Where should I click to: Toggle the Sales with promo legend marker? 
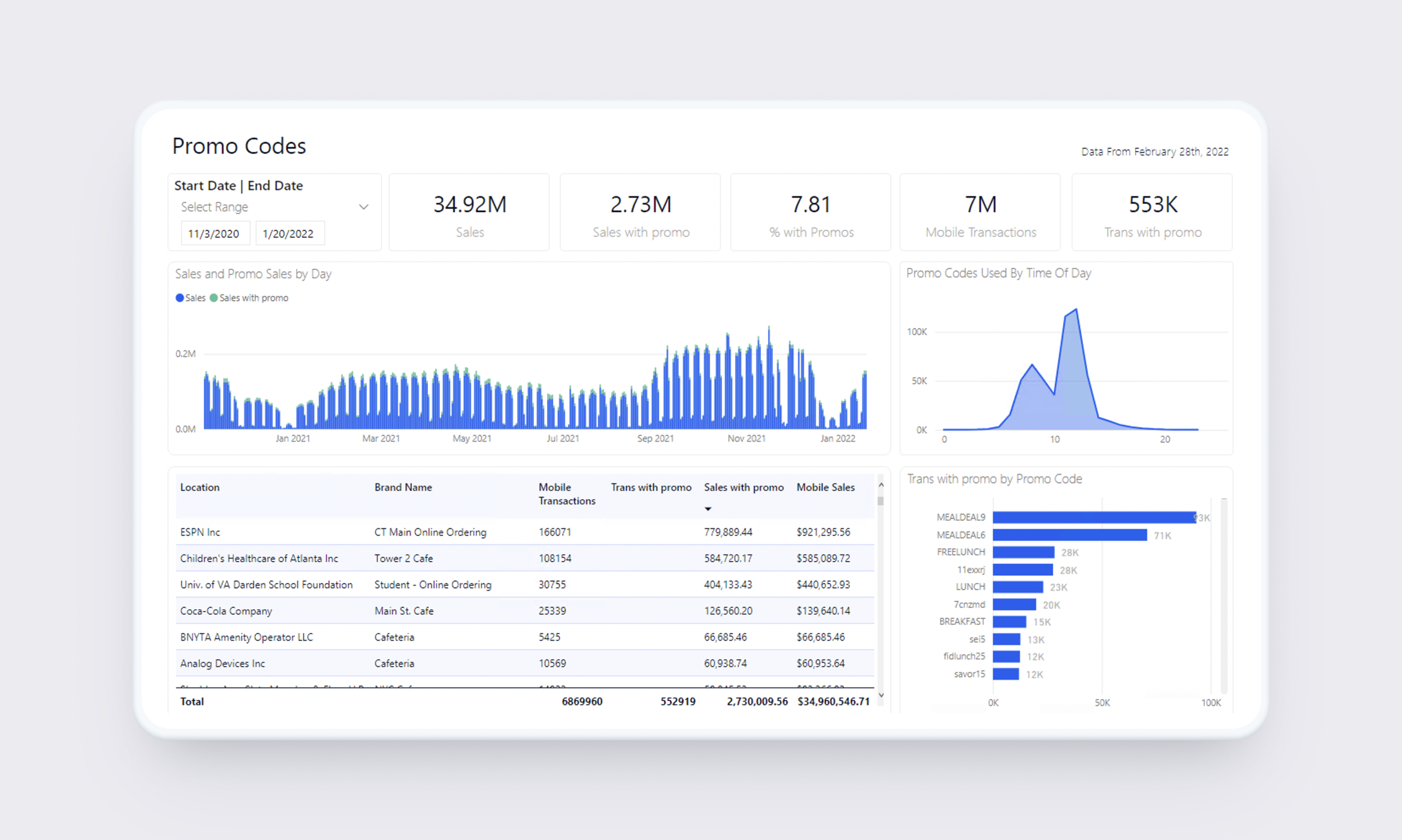[214, 298]
